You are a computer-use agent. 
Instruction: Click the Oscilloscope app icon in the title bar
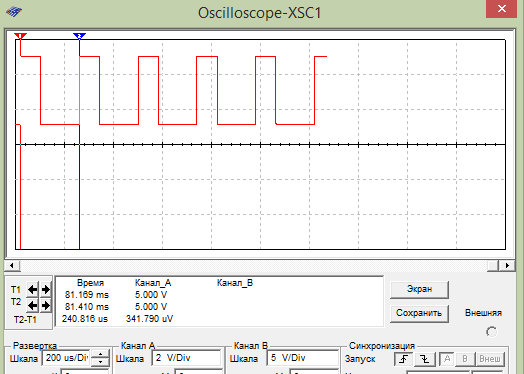pos(14,12)
